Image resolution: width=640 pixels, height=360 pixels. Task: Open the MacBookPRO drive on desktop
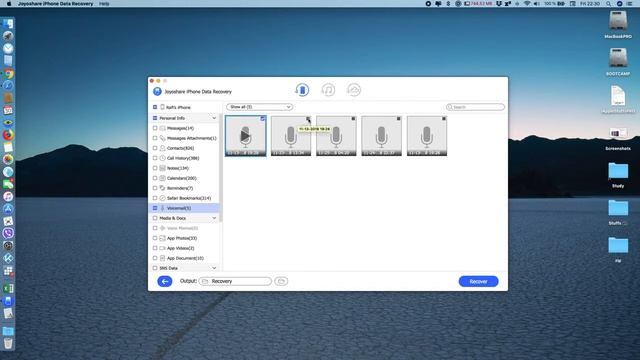618,20
